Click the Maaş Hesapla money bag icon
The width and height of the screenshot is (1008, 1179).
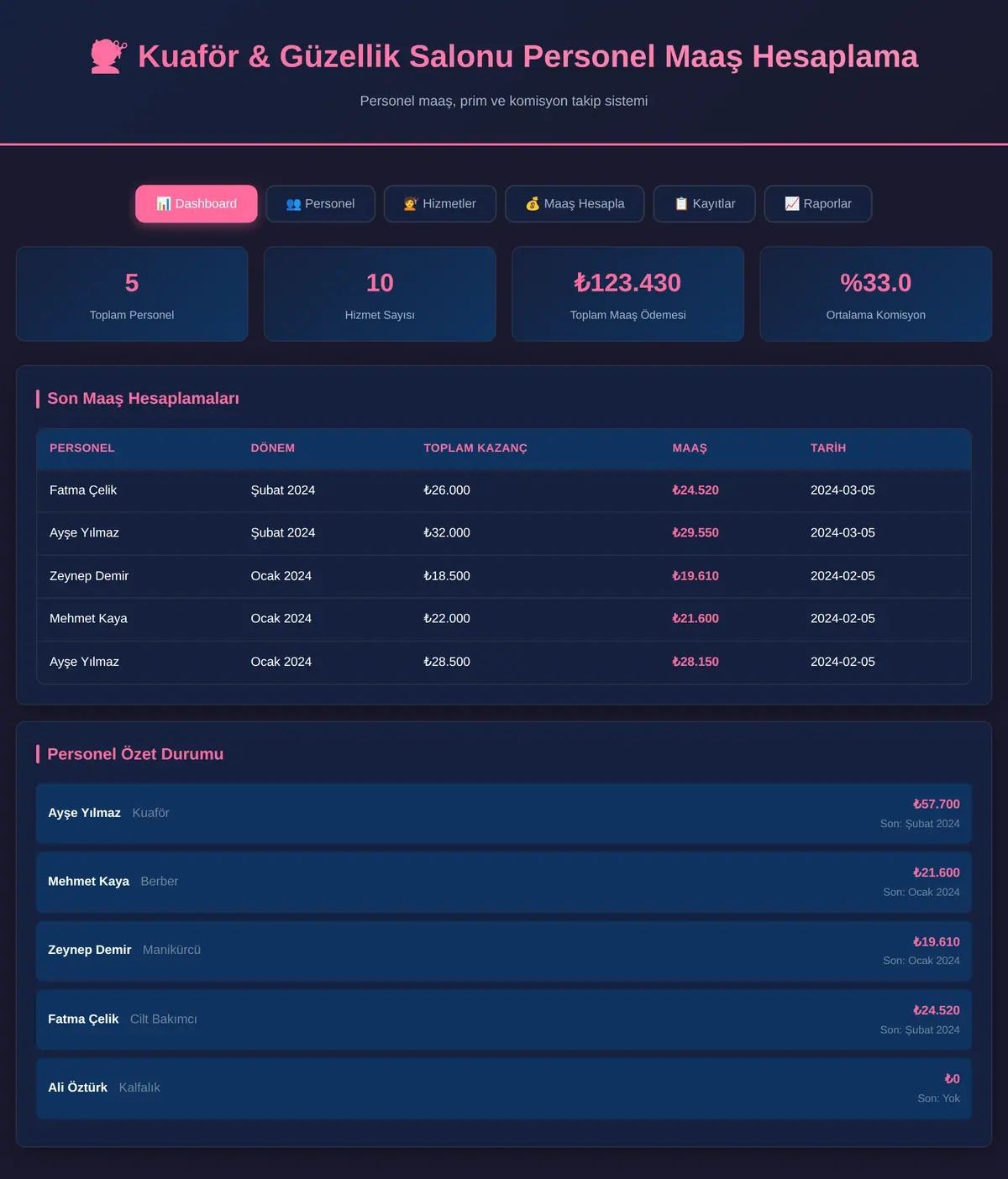[x=533, y=204]
